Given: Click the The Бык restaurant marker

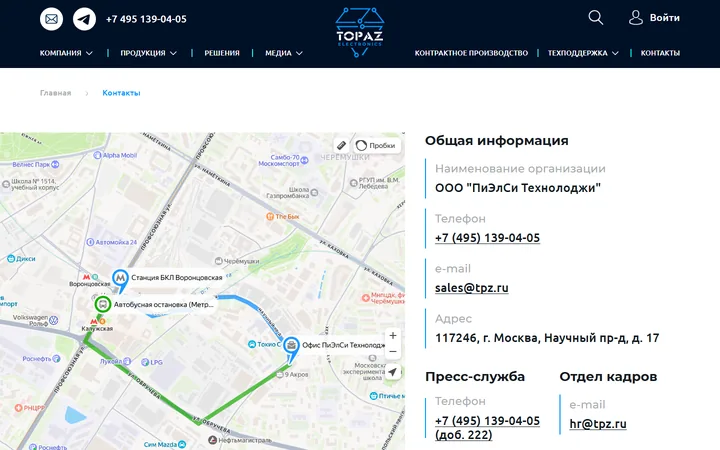Looking at the screenshot, I should (x=283, y=216).
